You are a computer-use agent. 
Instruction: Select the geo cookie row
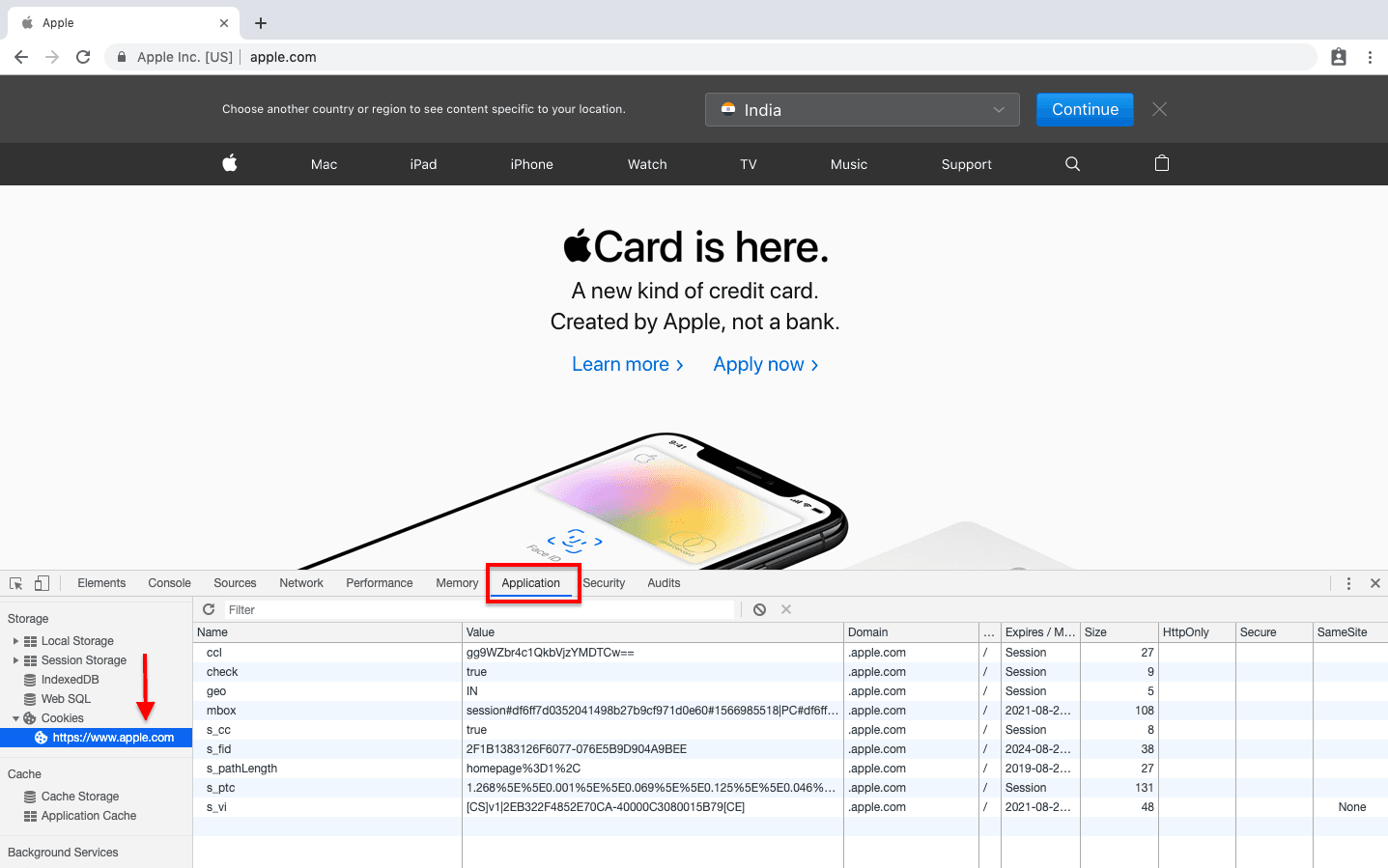click(790, 691)
